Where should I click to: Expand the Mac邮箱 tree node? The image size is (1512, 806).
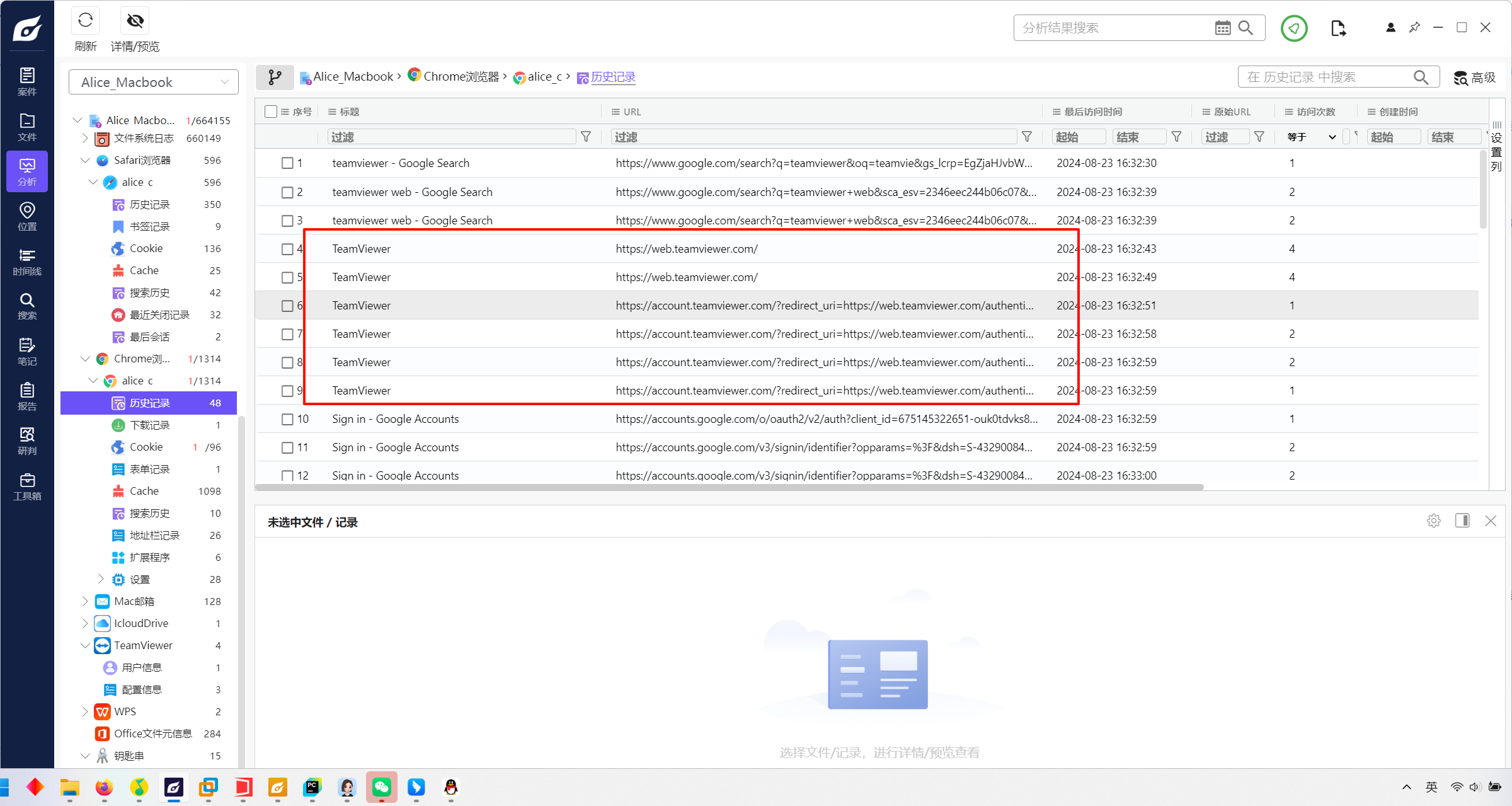pyautogui.click(x=85, y=601)
